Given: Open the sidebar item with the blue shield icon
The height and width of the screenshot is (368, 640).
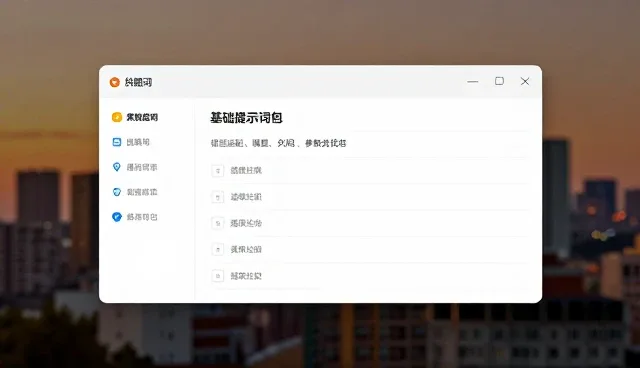Looking at the screenshot, I should [134, 192].
